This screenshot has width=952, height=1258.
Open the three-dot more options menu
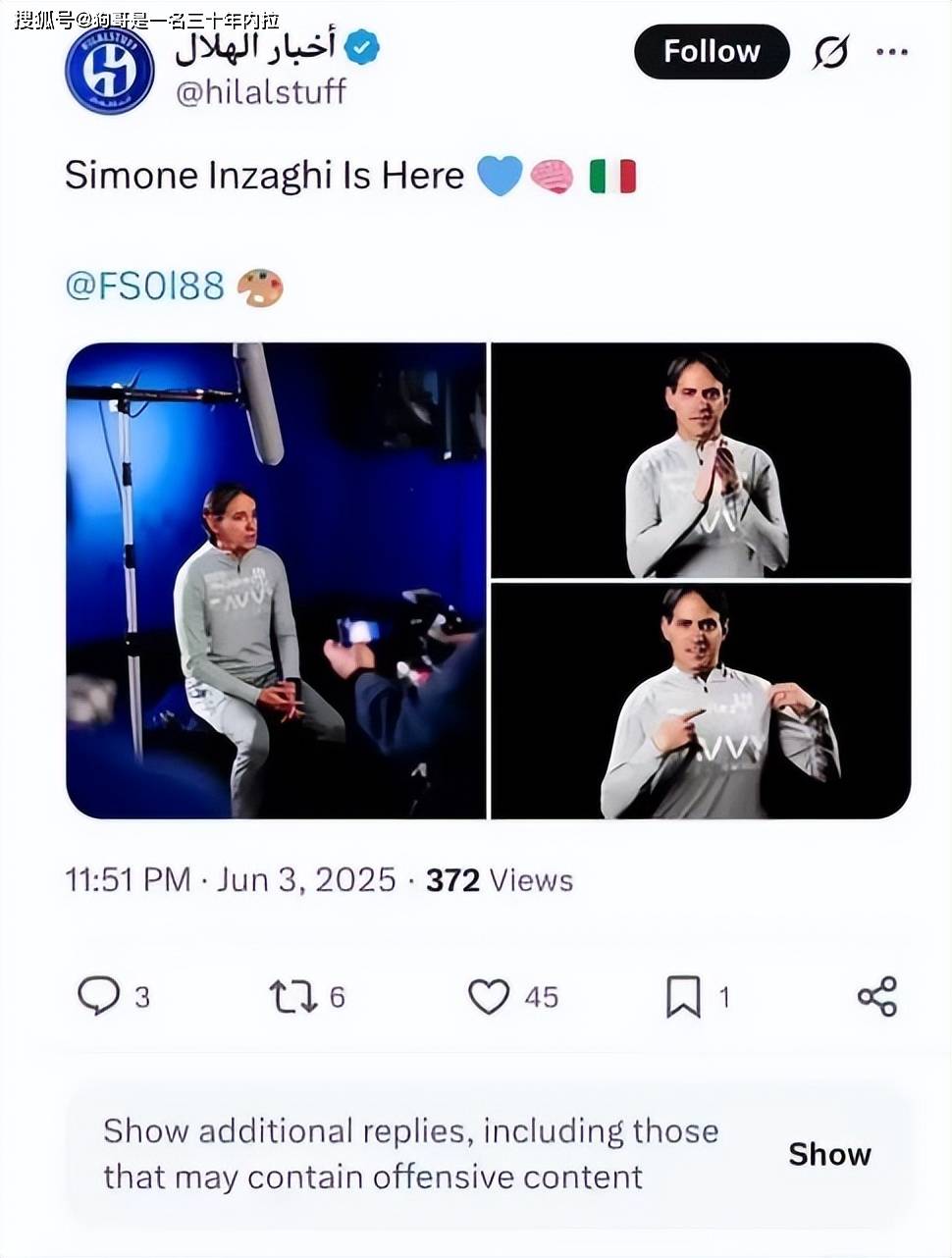tap(891, 52)
